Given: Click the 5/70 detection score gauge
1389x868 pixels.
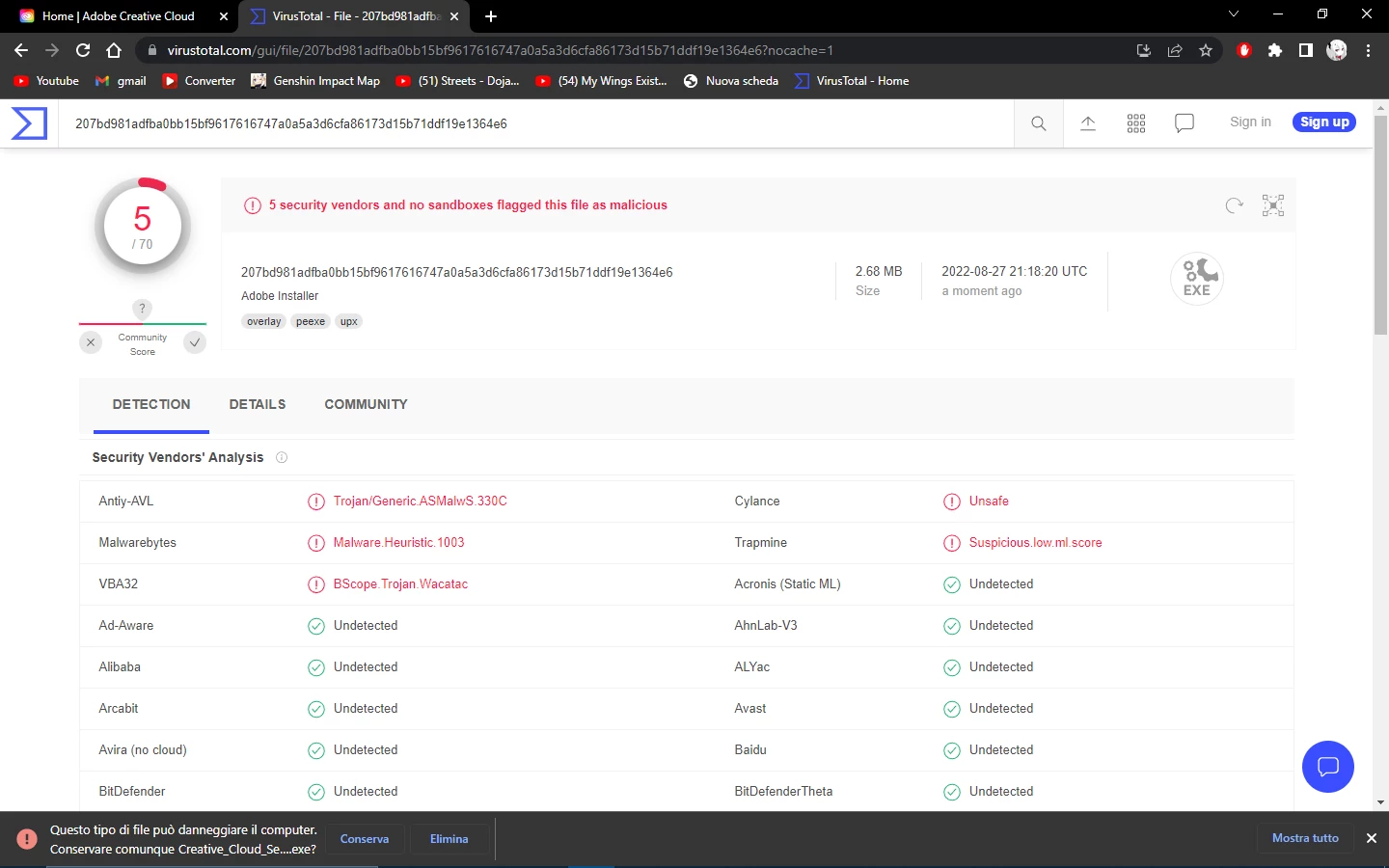Looking at the screenshot, I should click(143, 228).
